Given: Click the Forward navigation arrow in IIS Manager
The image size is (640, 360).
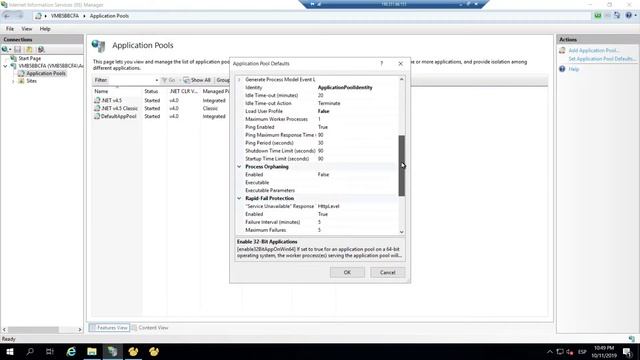Looking at the screenshot, I should point(20,16).
